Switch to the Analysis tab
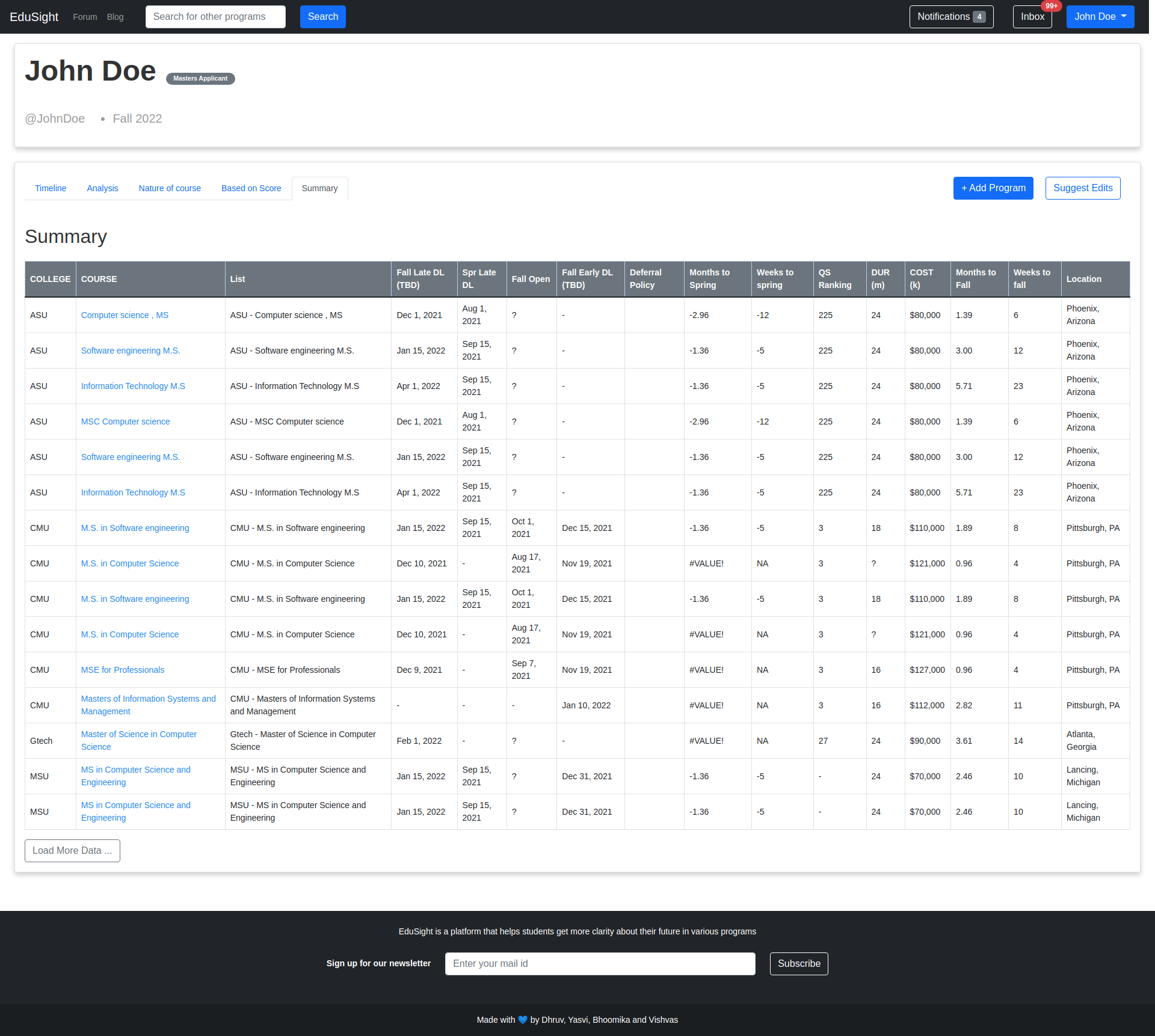This screenshot has height=1036, width=1155. 102,188
